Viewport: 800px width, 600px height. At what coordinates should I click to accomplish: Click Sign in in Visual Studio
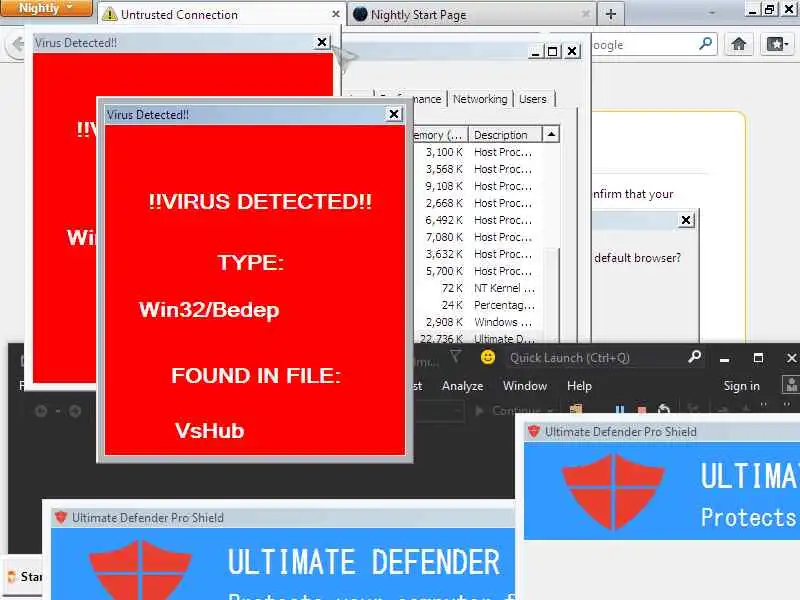[741, 386]
